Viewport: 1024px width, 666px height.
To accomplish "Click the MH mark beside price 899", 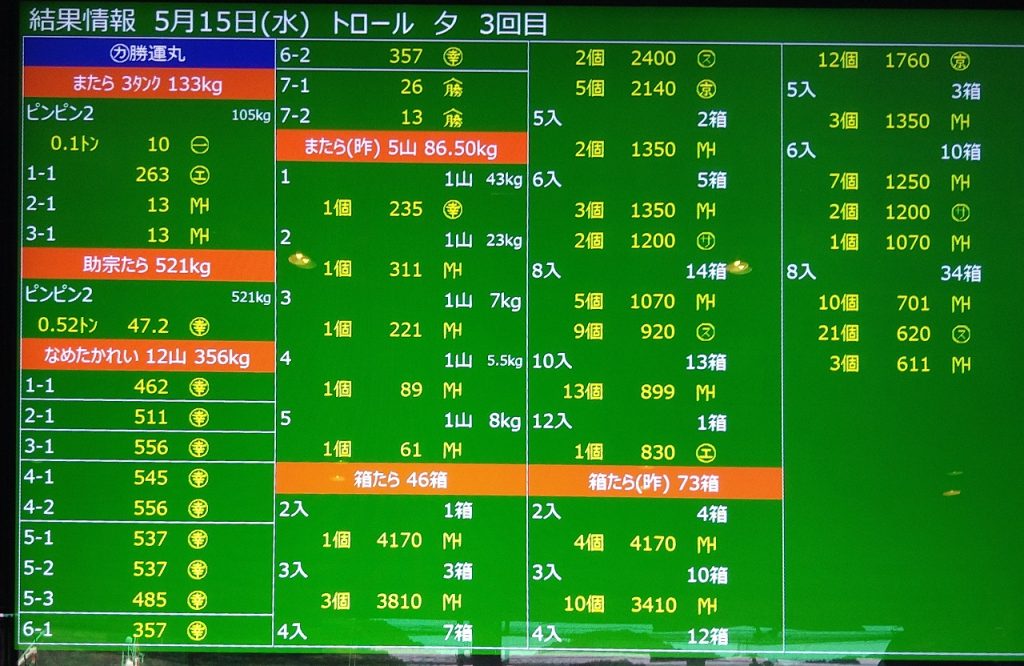I will pos(705,392).
